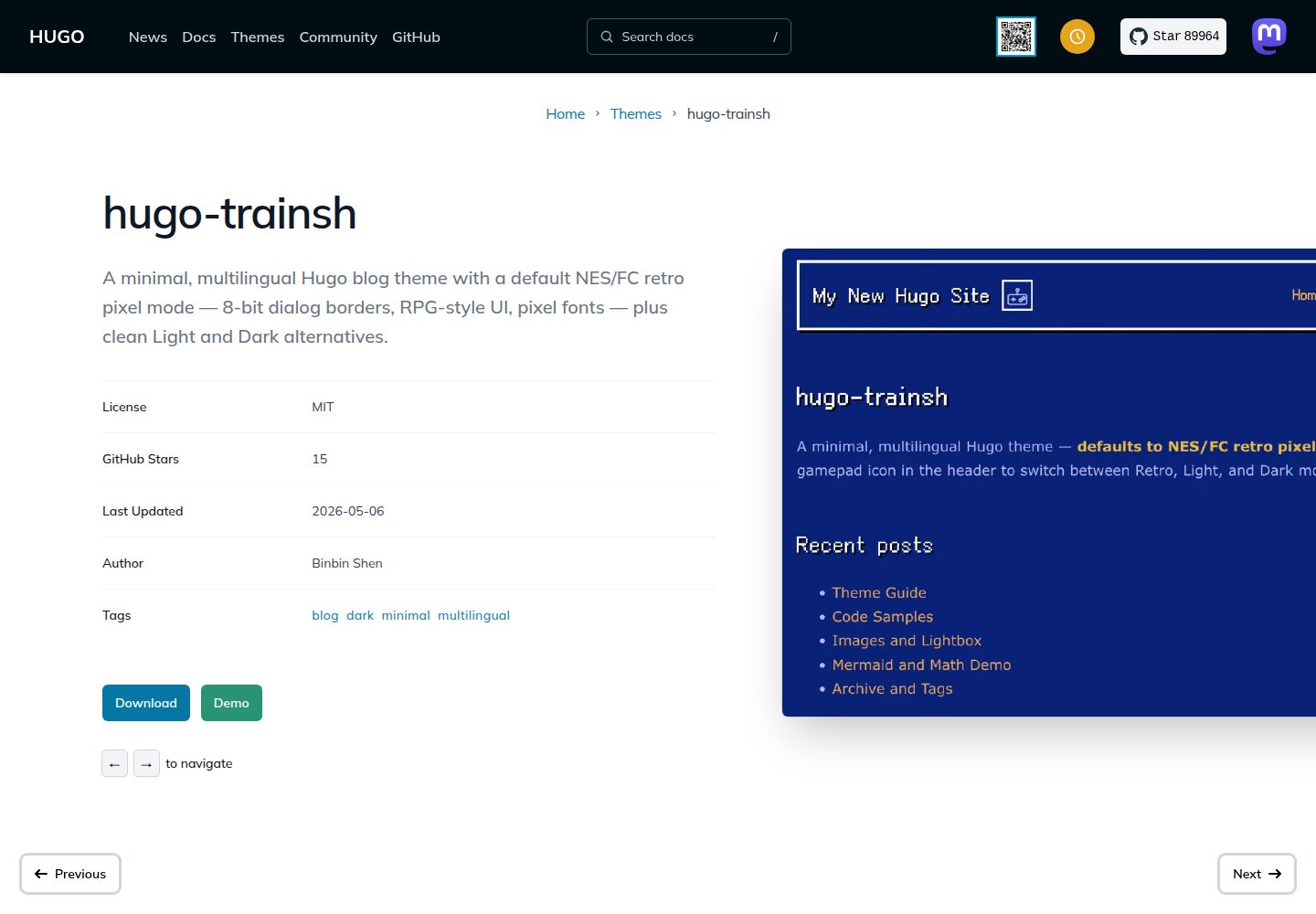Click the hugo-trainsh breadcrumb text
The height and width of the screenshot is (914, 1316).
[x=728, y=113]
